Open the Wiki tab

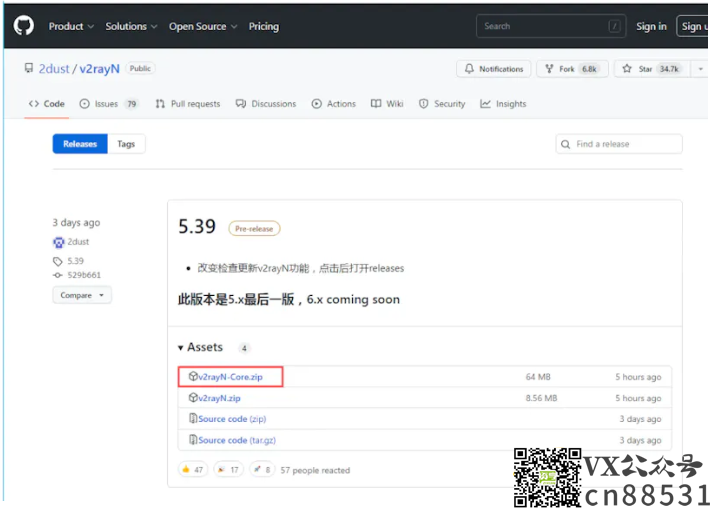(x=387, y=104)
